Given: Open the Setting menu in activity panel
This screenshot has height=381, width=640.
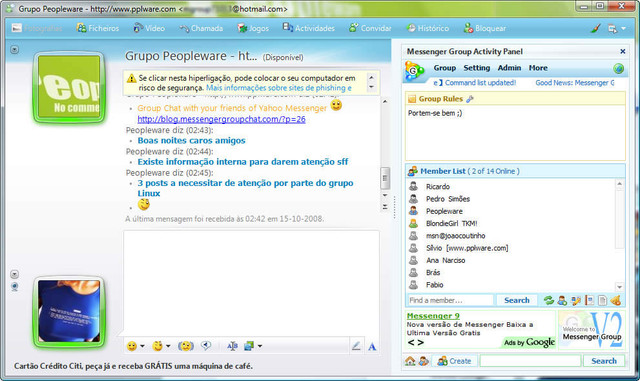Looking at the screenshot, I should (476, 68).
